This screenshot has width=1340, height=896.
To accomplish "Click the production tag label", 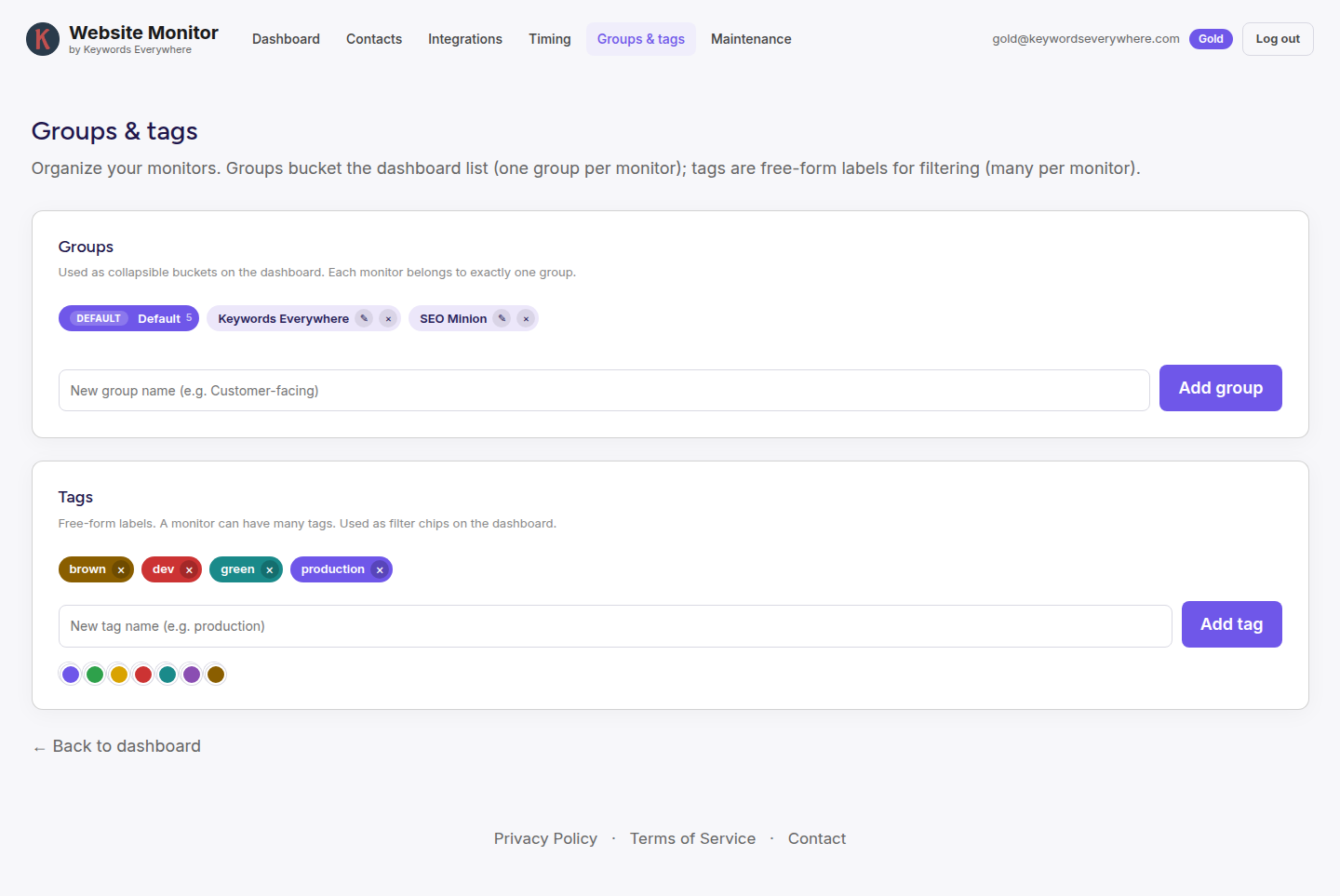I will (x=333, y=569).
